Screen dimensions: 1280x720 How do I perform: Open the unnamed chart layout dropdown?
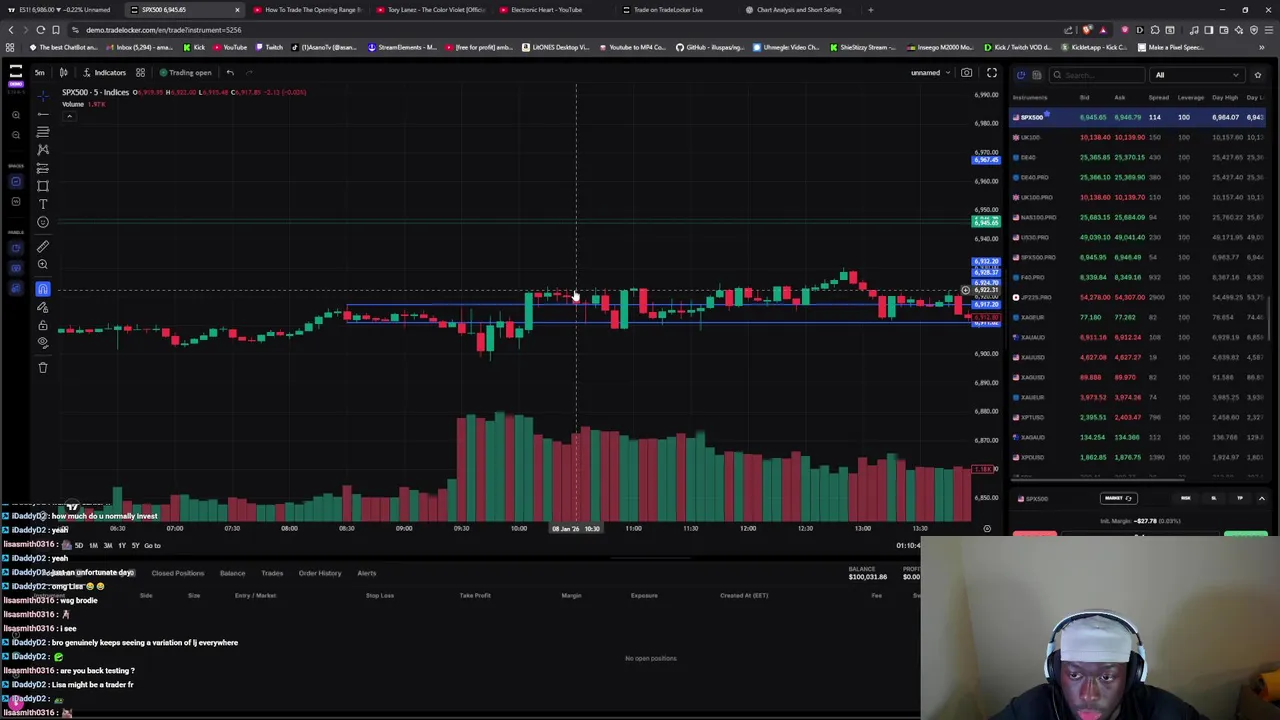tap(930, 72)
